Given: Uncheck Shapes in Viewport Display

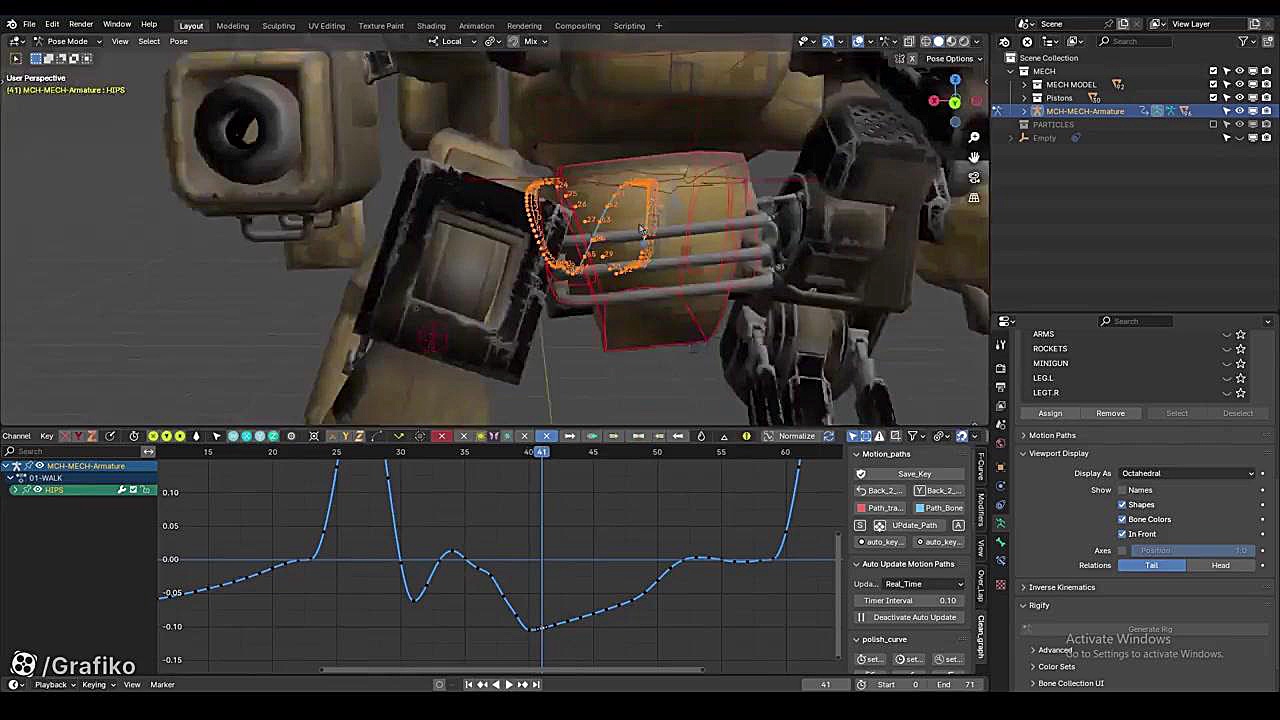Looking at the screenshot, I should [1122, 505].
